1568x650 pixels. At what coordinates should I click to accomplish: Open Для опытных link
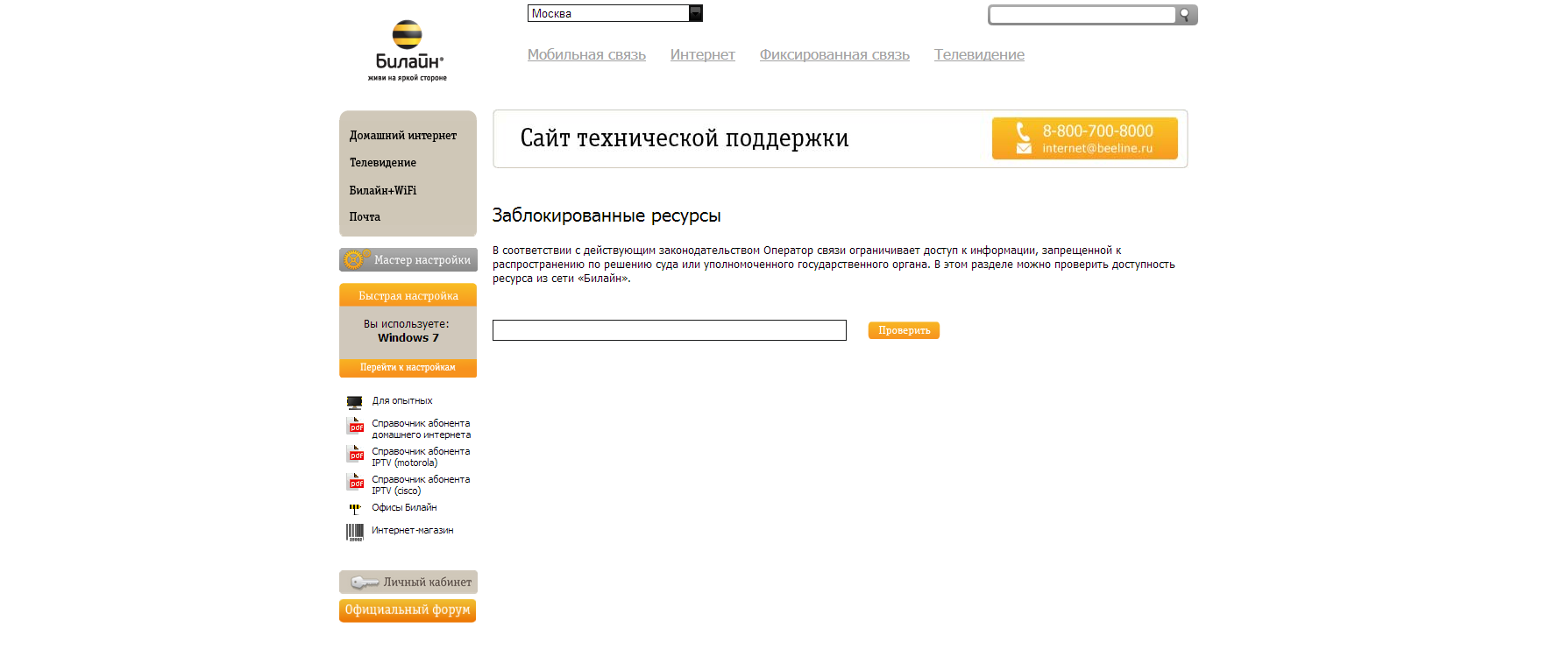[x=402, y=401]
